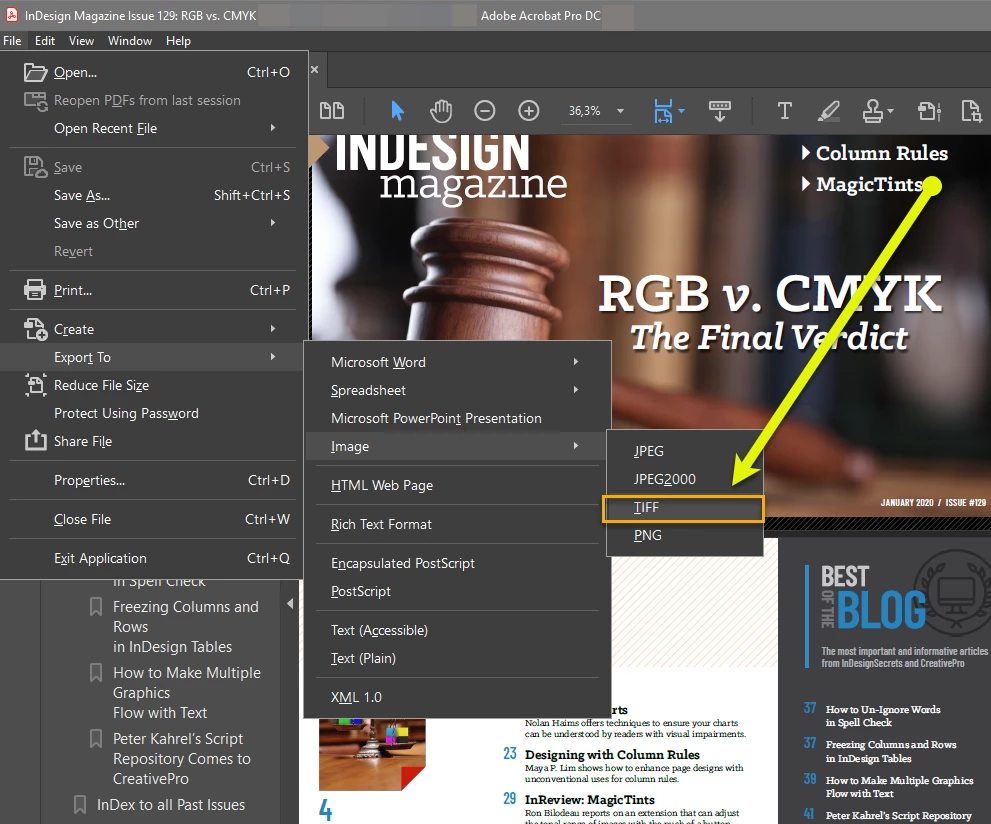Viewport: 991px width, 824px height.
Task: Click the stamp tool icon
Action: tap(873, 111)
